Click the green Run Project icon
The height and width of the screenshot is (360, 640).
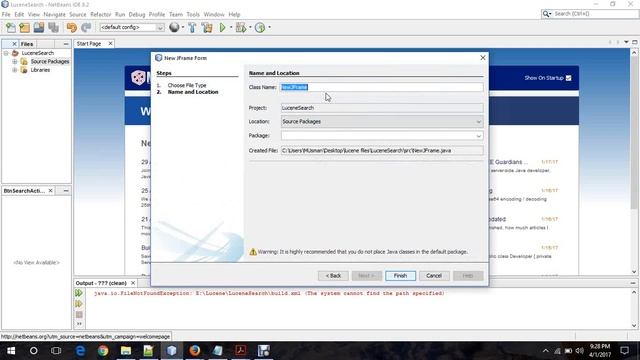point(222,27)
